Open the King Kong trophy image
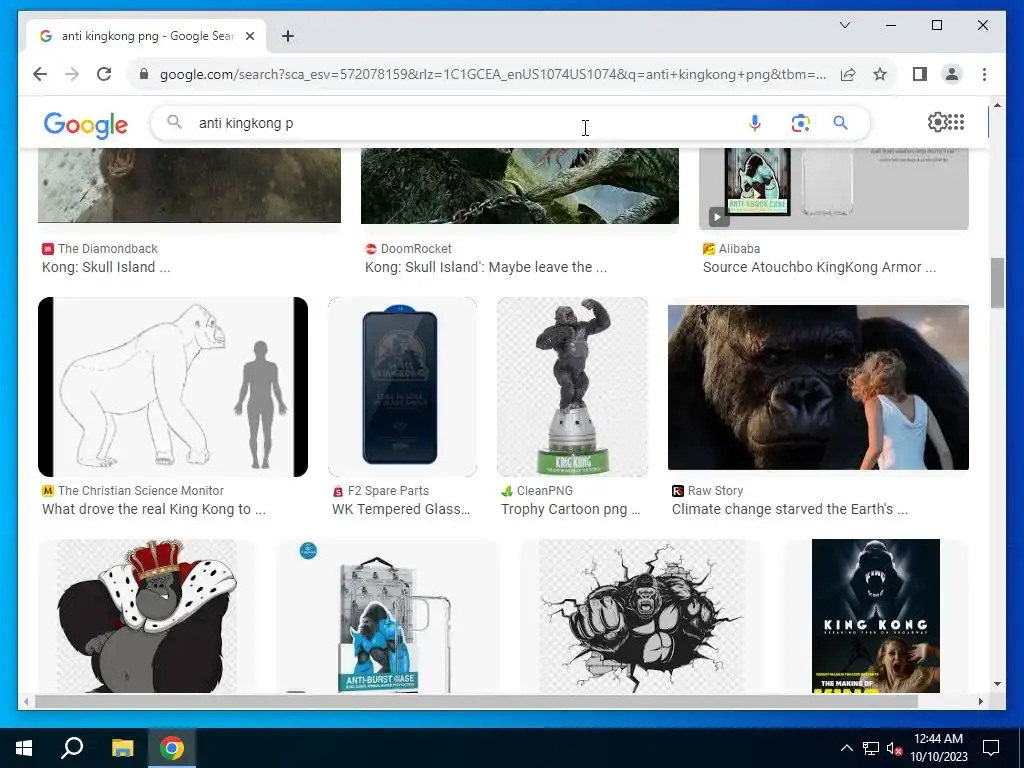Viewport: 1024px width, 768px height. point(572,387)
